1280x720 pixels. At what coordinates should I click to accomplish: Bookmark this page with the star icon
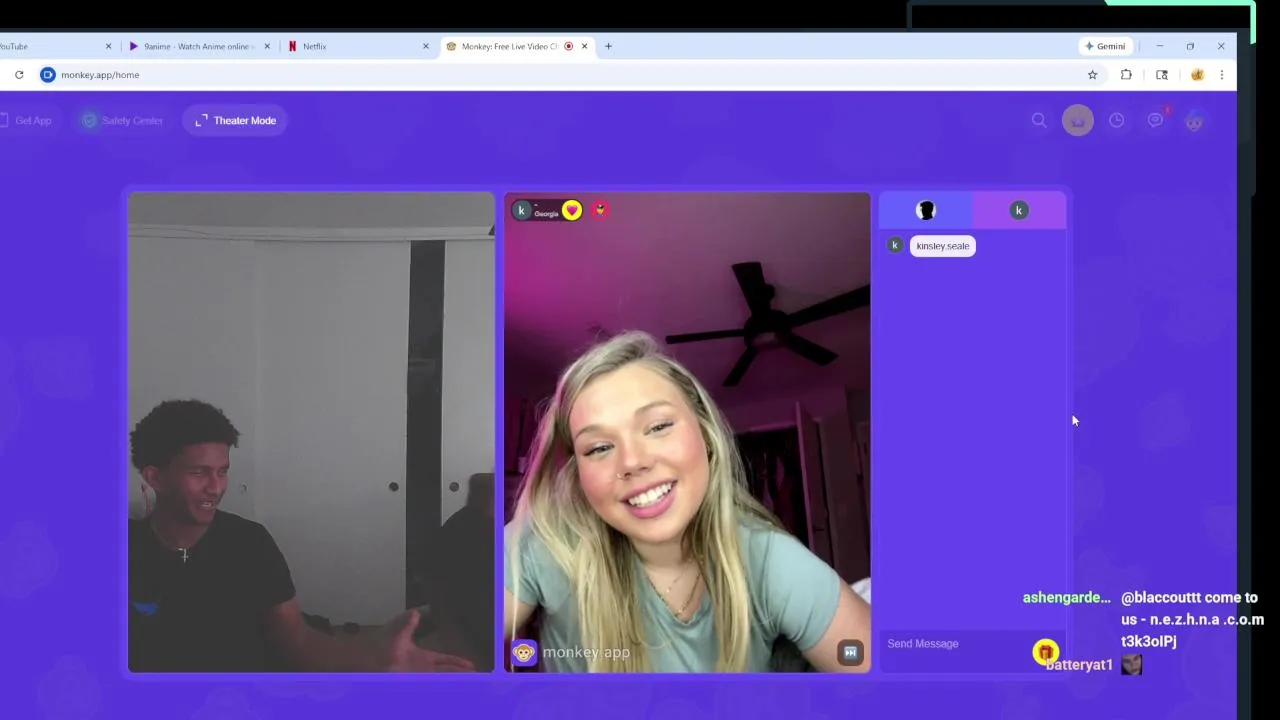[x=1093, y=75]
